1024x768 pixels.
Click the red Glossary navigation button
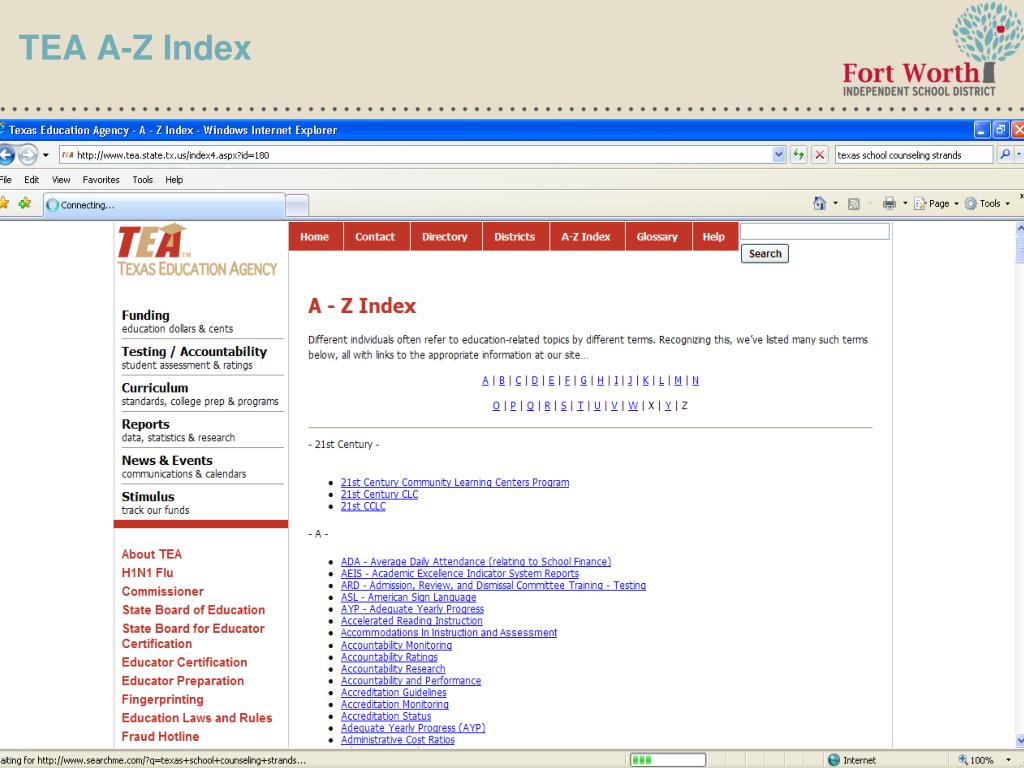[x=657, y=237]
